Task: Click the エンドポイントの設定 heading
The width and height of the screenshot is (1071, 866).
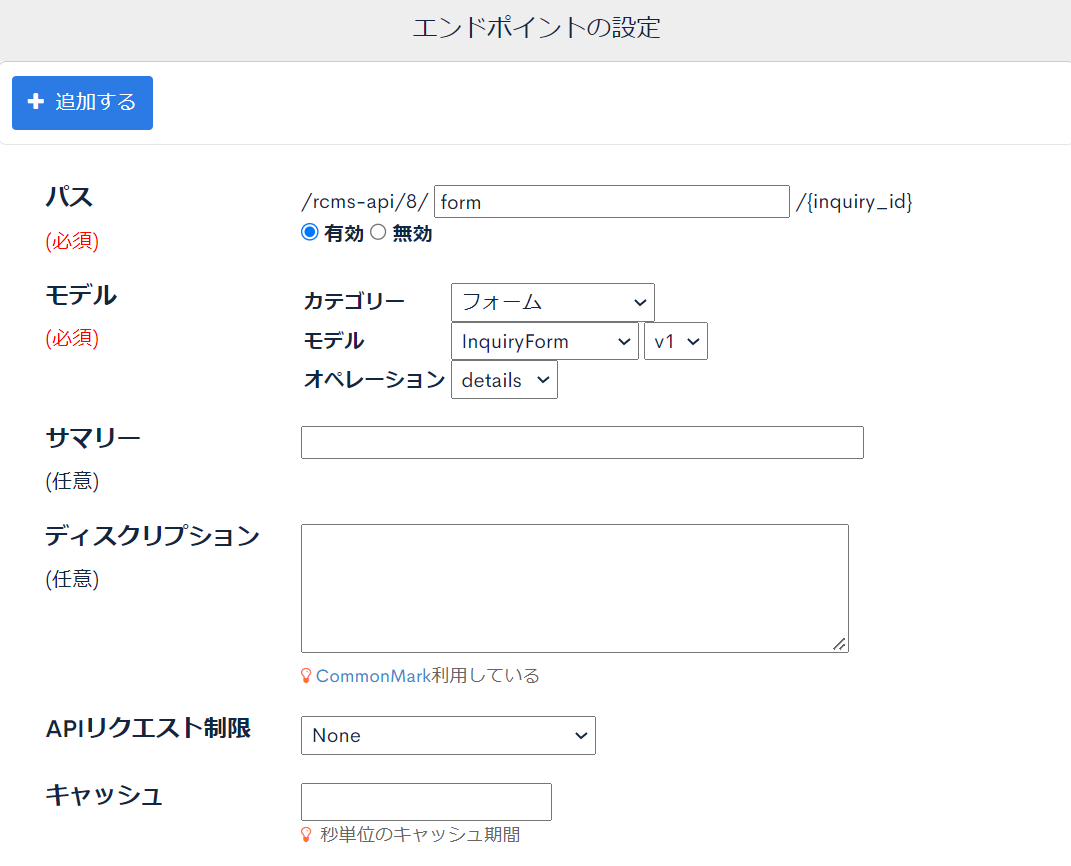Action: [x=536, y=28]
